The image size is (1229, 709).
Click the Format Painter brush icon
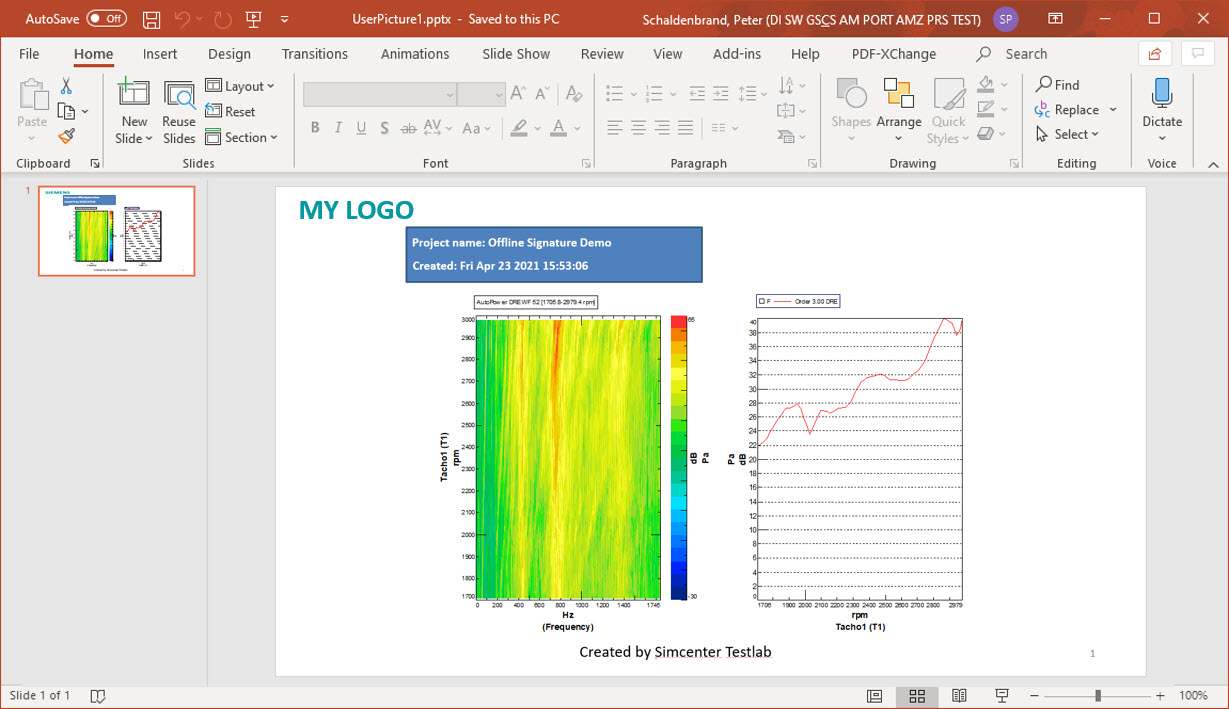pos(66,136)
